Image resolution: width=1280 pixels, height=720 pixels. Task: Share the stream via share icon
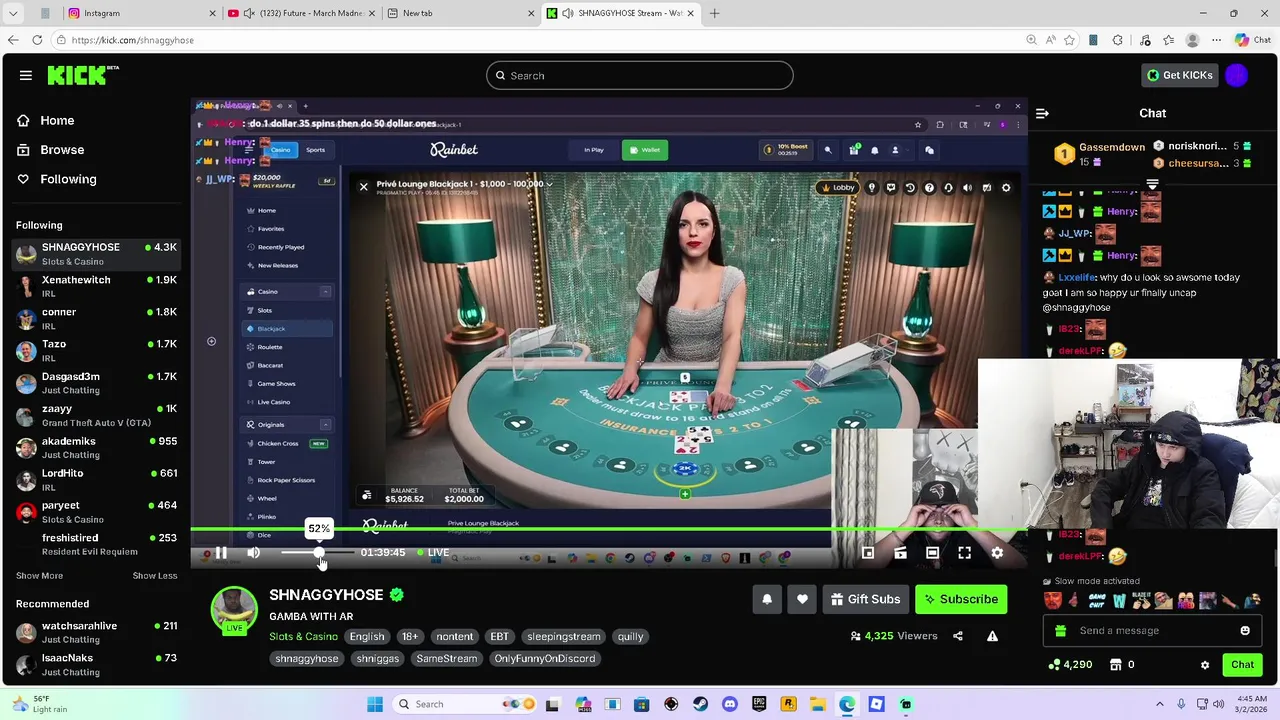tap(958, 636)
